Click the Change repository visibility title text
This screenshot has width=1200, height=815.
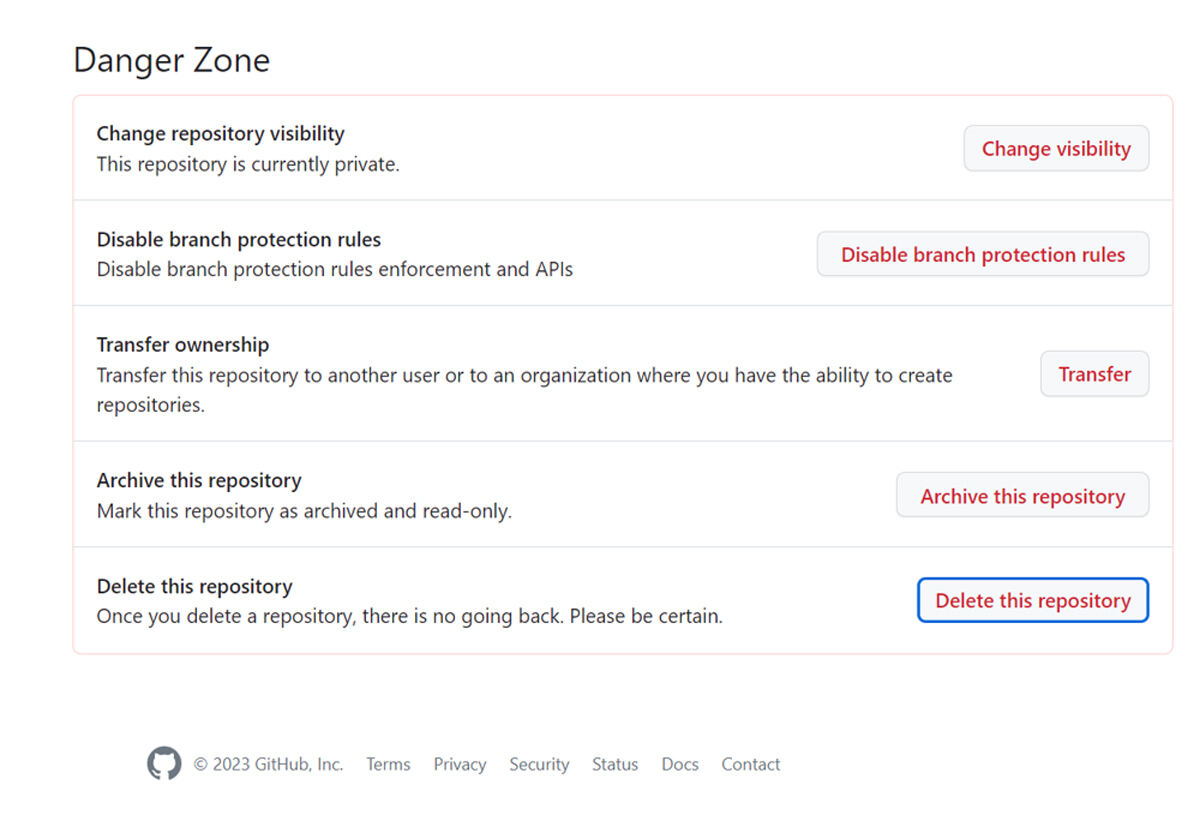(x=220, y=134)
